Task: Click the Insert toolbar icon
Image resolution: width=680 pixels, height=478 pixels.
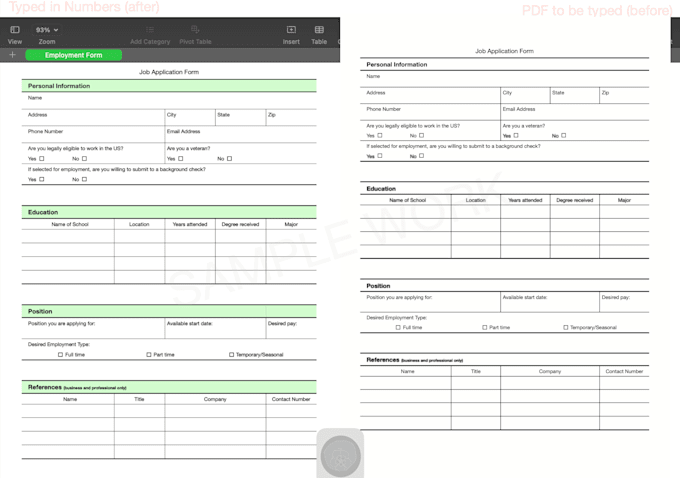Action: 291,29
